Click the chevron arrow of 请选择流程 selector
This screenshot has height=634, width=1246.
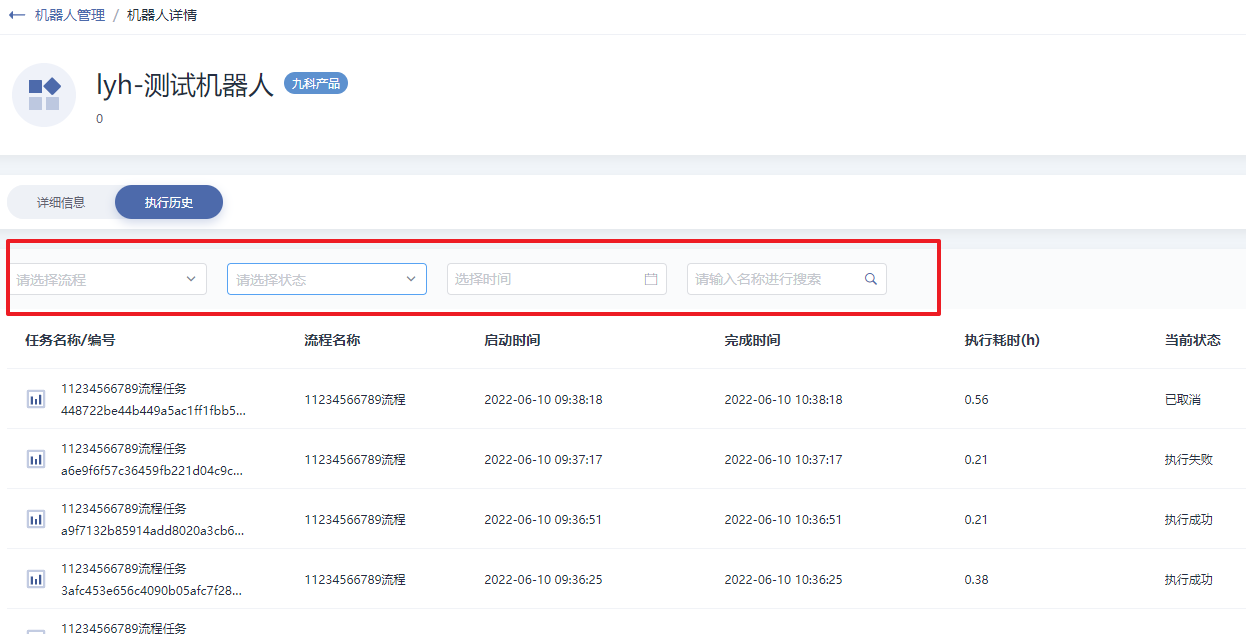191,279
